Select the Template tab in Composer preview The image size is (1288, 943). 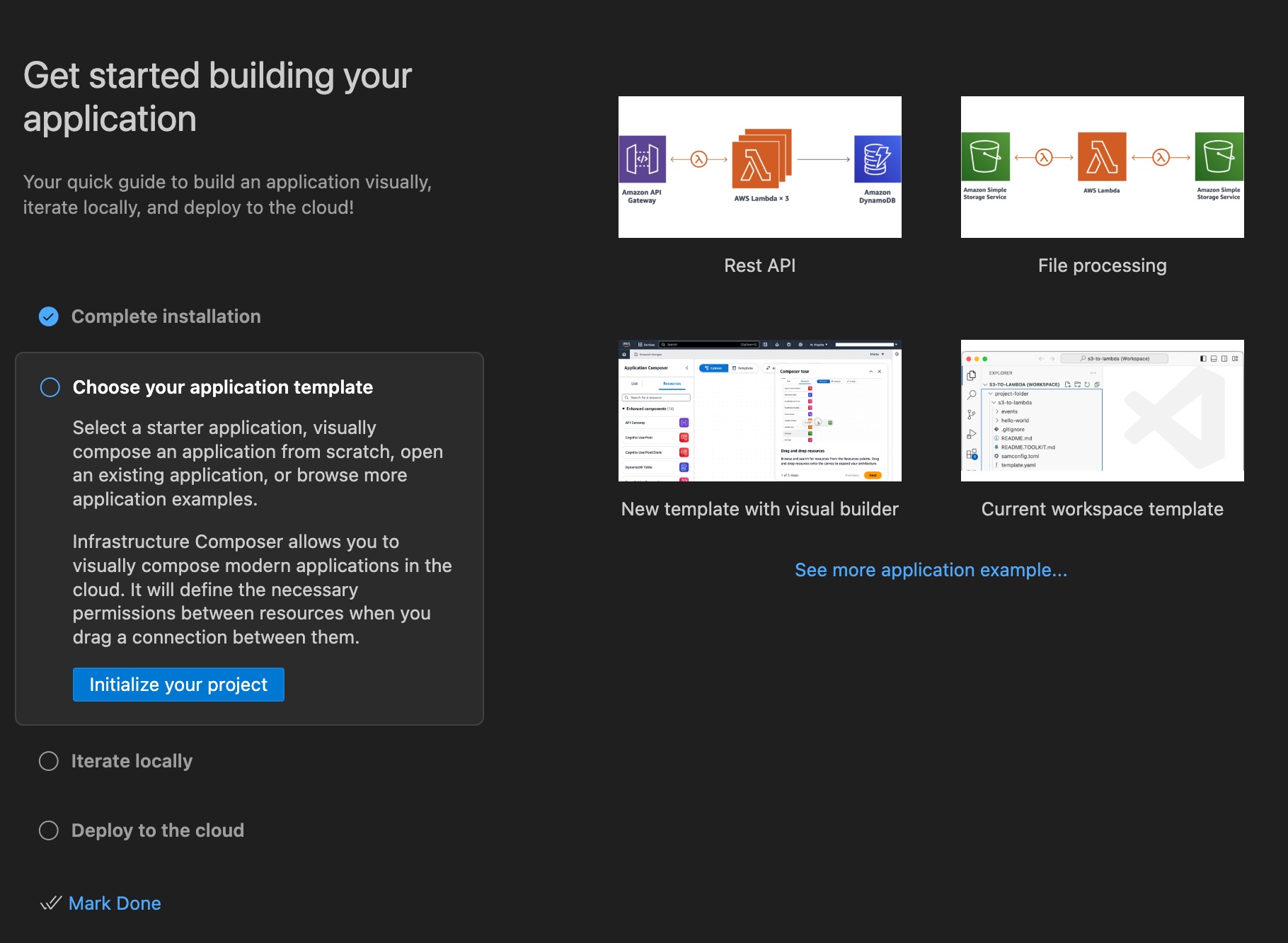[743, 368]
